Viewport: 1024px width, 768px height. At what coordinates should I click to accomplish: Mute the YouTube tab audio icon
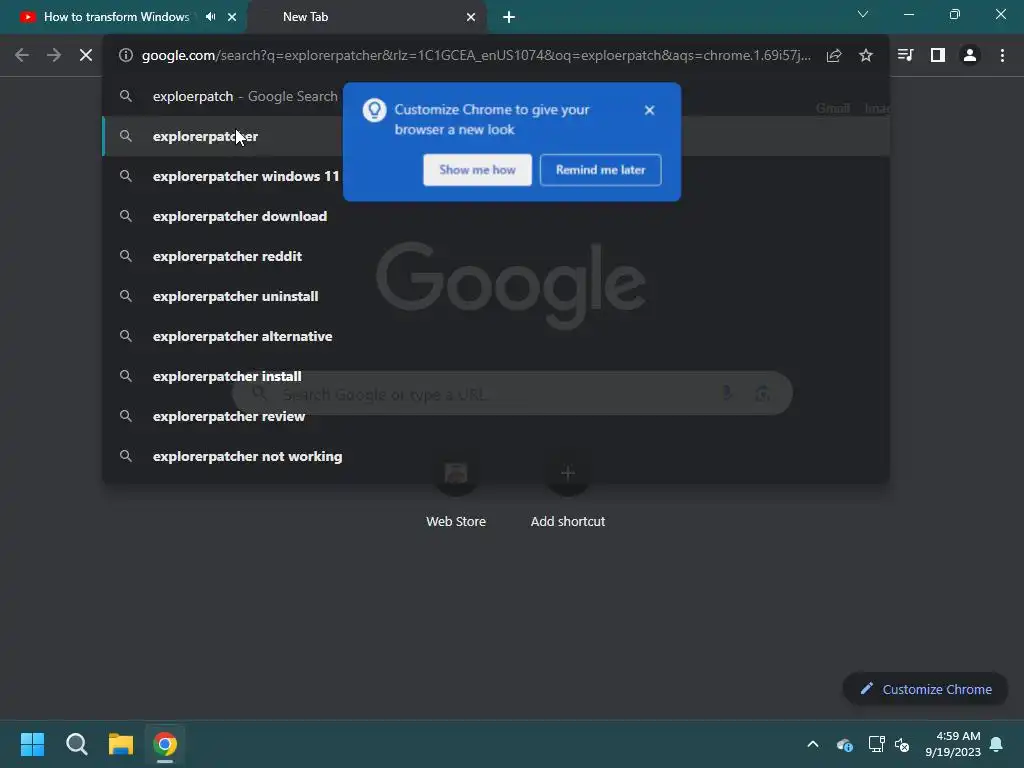click(x=210, y=17)
